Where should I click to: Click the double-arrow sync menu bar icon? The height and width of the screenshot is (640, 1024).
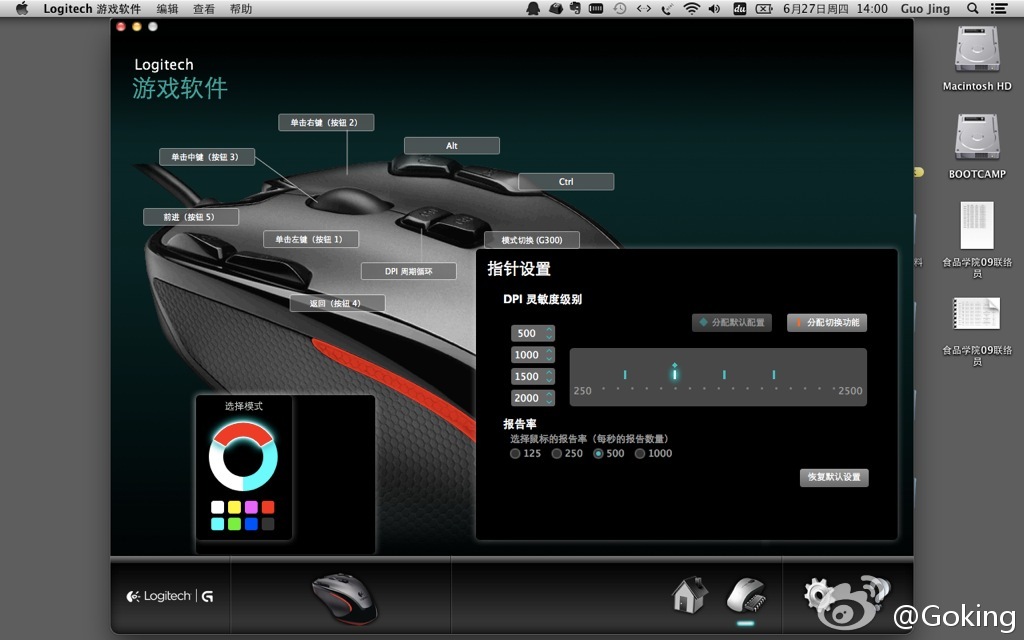click(x=644, y=8)
